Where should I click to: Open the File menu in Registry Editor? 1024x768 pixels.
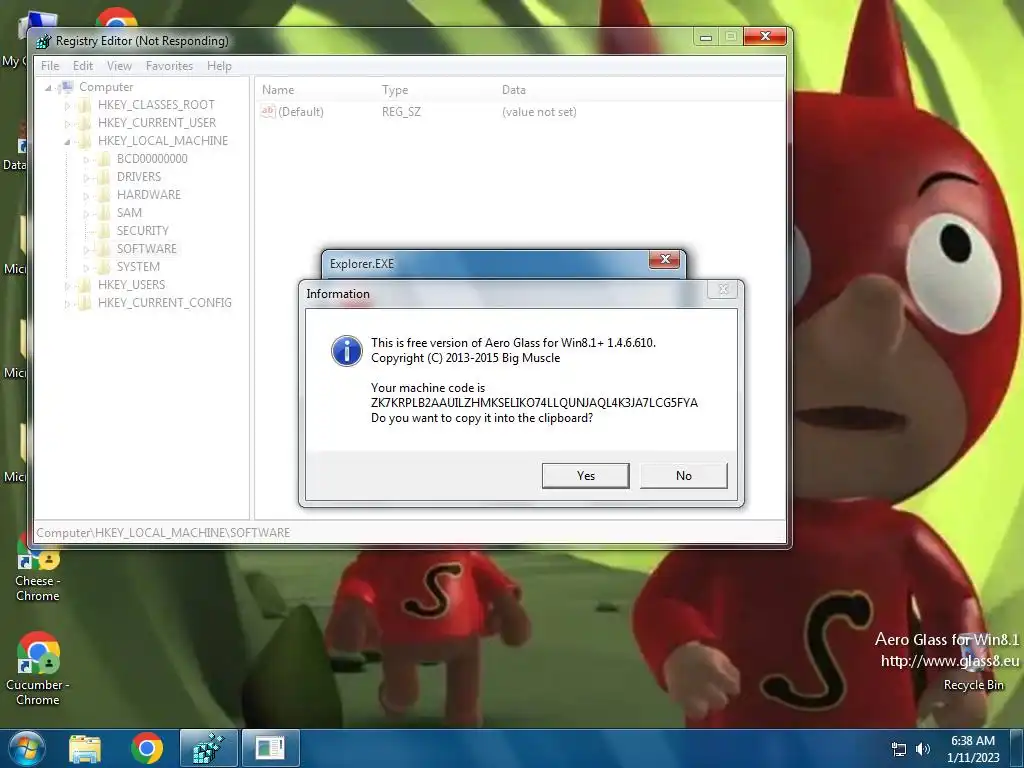(x=50, y=66)
